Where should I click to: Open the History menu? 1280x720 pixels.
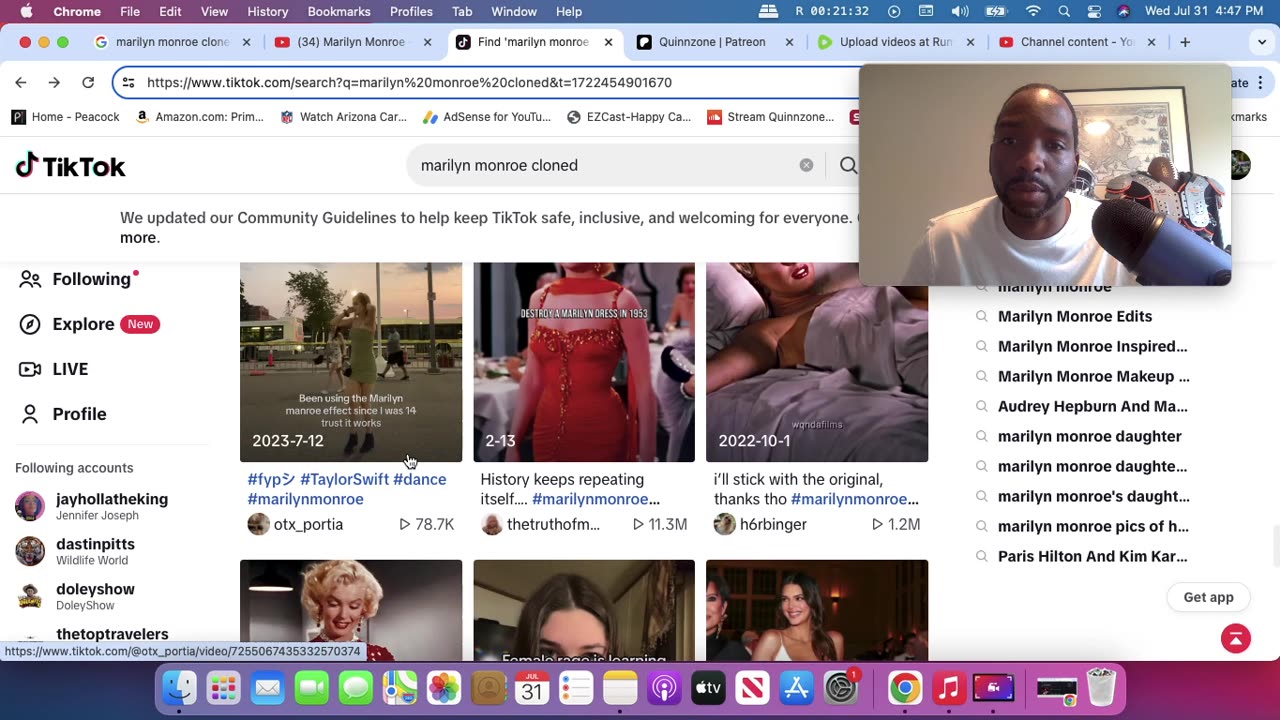coord(267,12)
